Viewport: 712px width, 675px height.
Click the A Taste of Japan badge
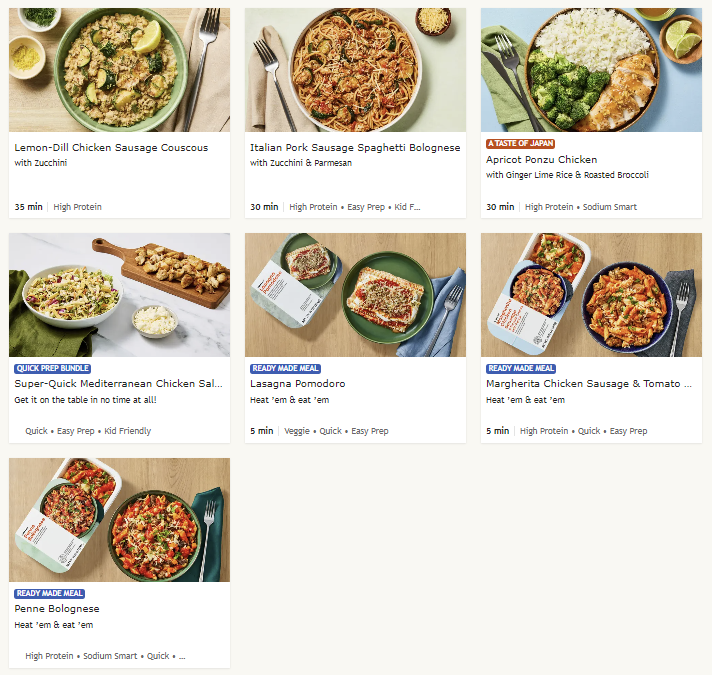pyautogui.click(x=519, y=144)
